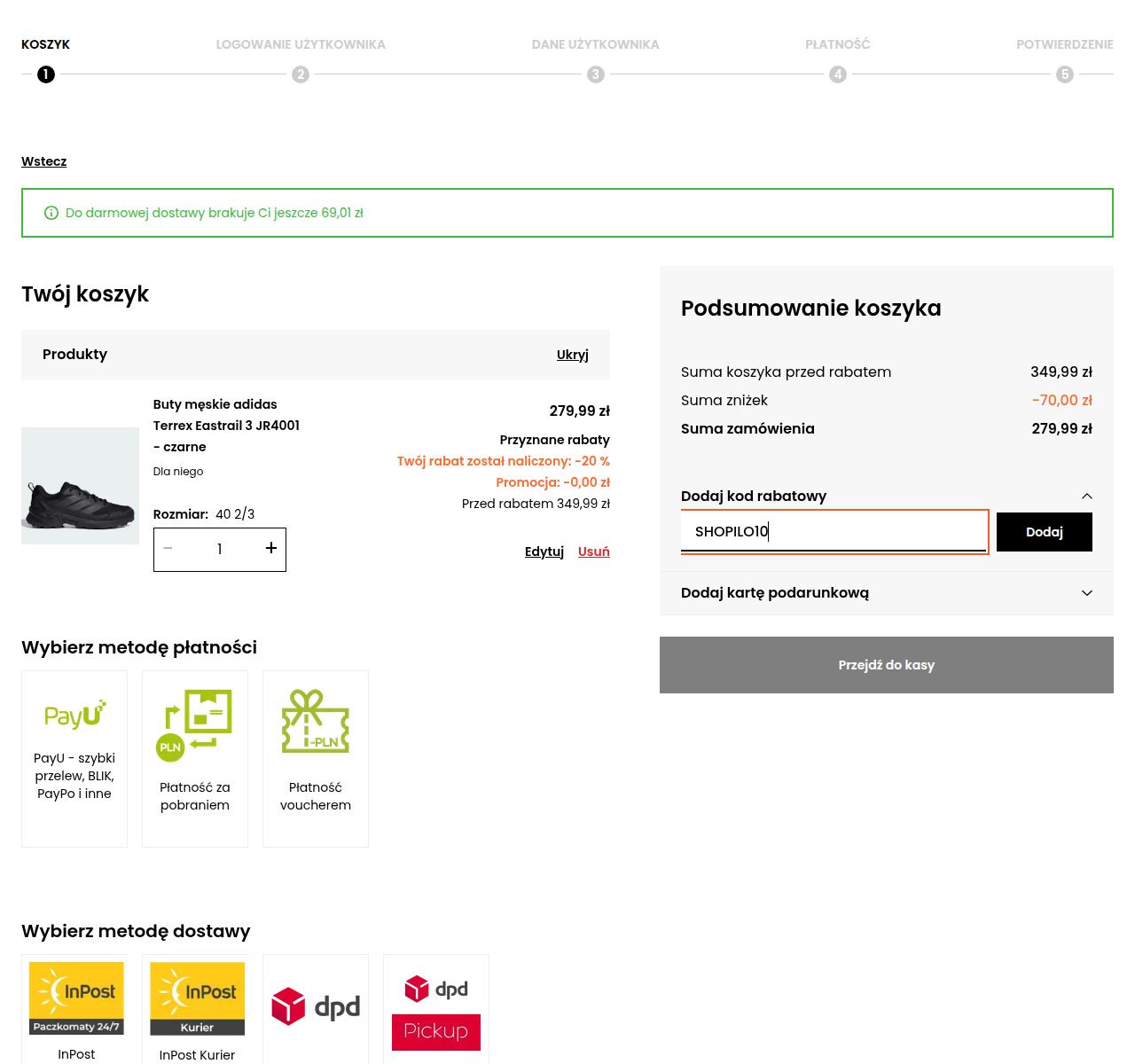Click the discount code input field
This screenshot has width=1135, height=1064.
click(x=834, y=531)
